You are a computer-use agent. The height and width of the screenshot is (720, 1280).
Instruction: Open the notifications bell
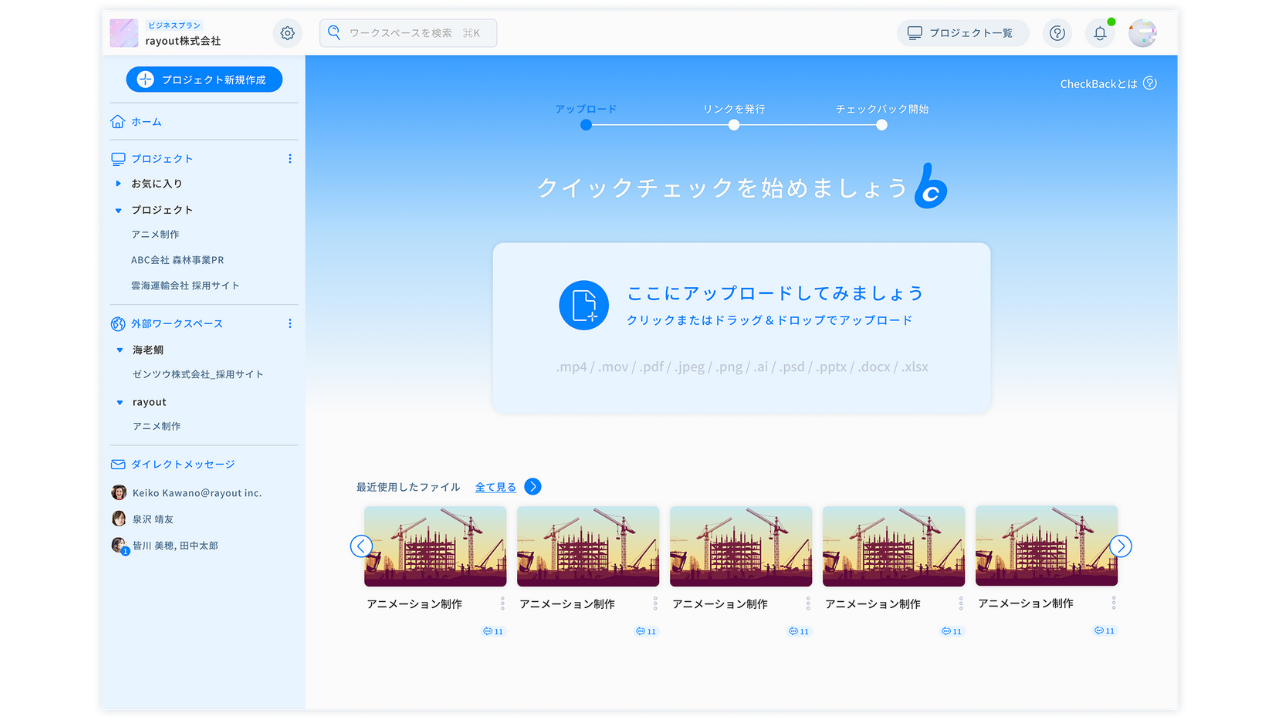[x=1100, y=33]
